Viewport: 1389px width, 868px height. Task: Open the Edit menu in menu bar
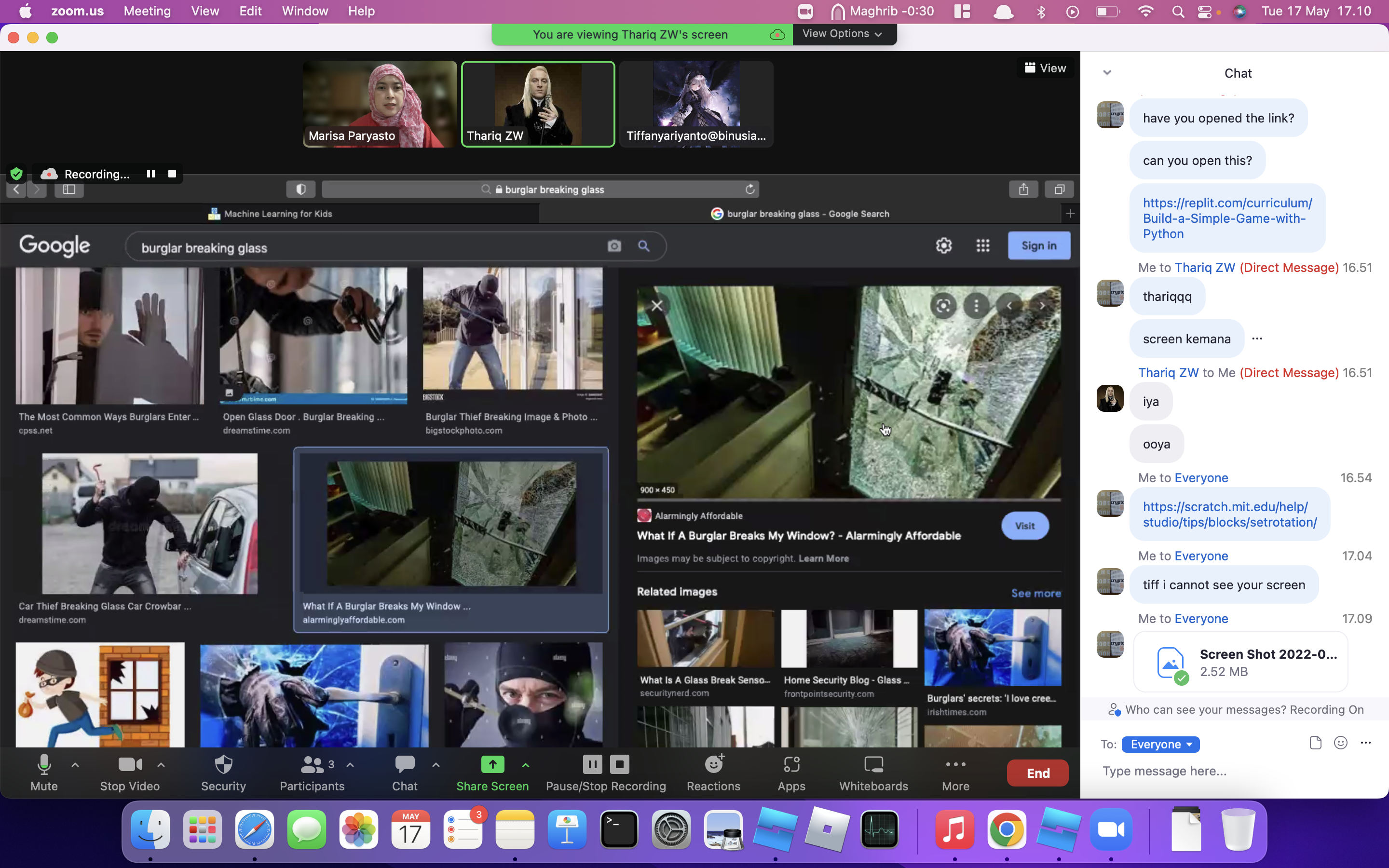(x=250, y=11)
